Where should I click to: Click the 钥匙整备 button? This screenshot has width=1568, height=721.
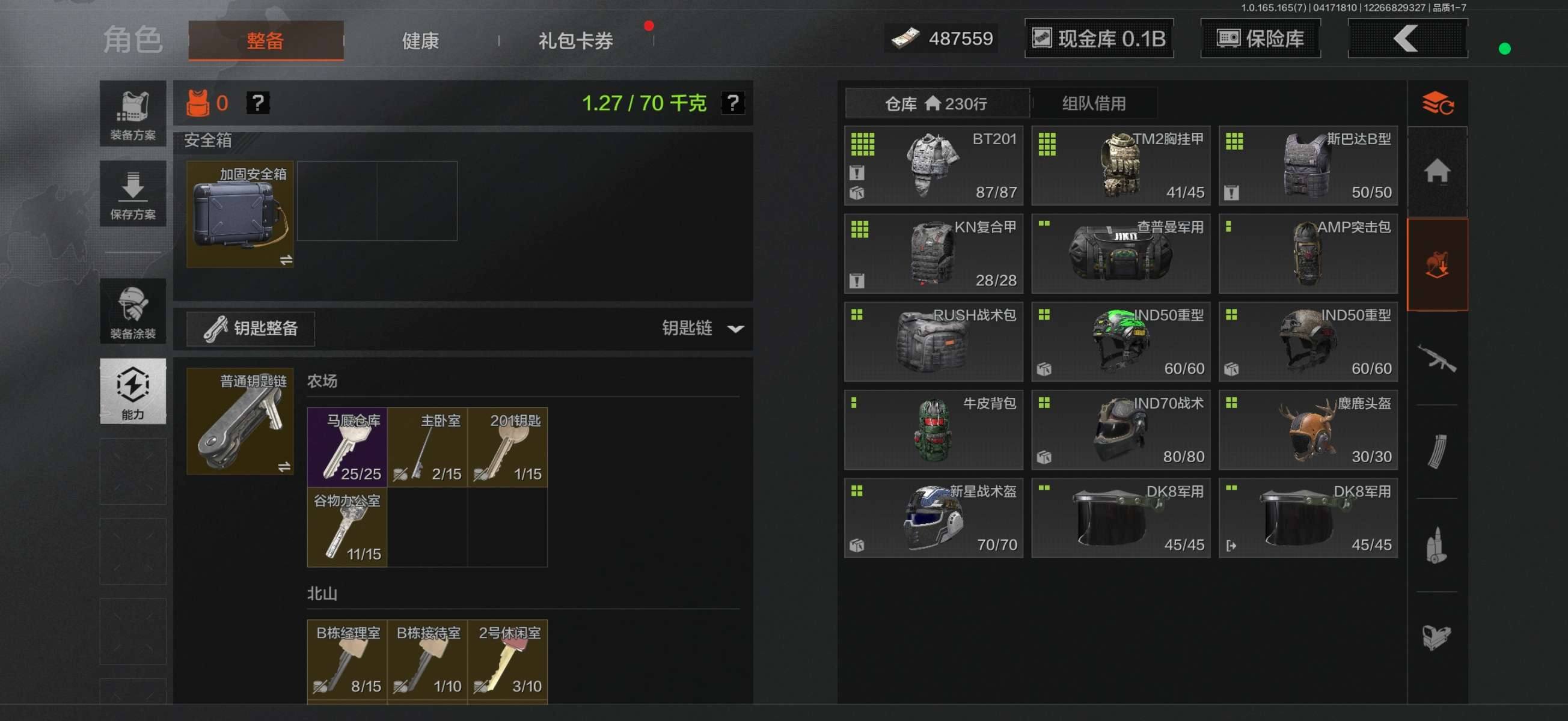click(251, 329)
